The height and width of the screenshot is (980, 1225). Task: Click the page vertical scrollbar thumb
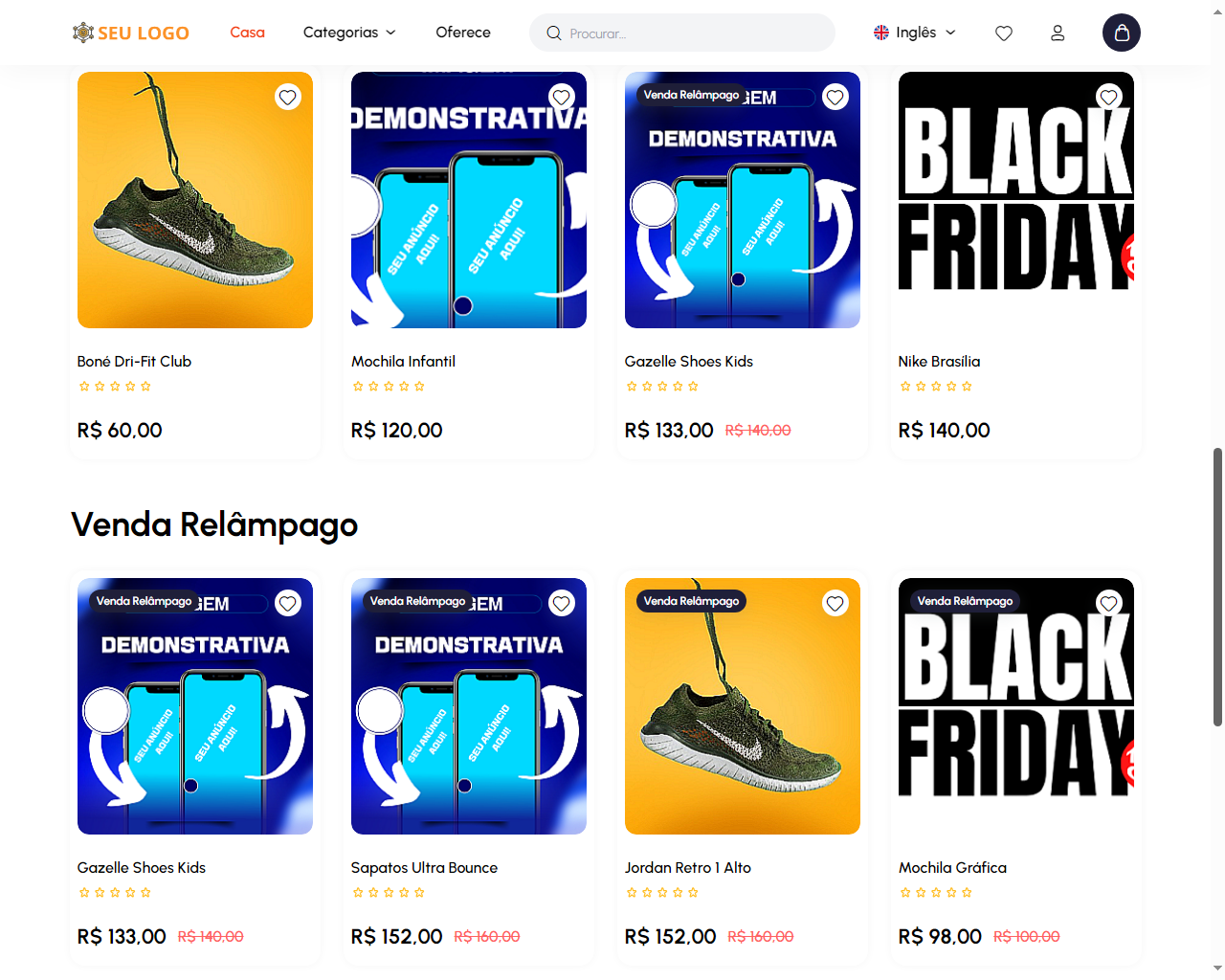1217,586
